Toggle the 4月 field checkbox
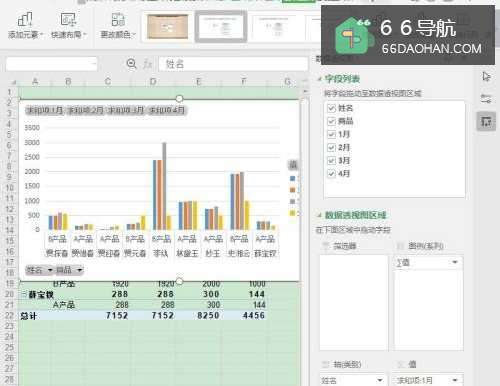 coord(331,174)
